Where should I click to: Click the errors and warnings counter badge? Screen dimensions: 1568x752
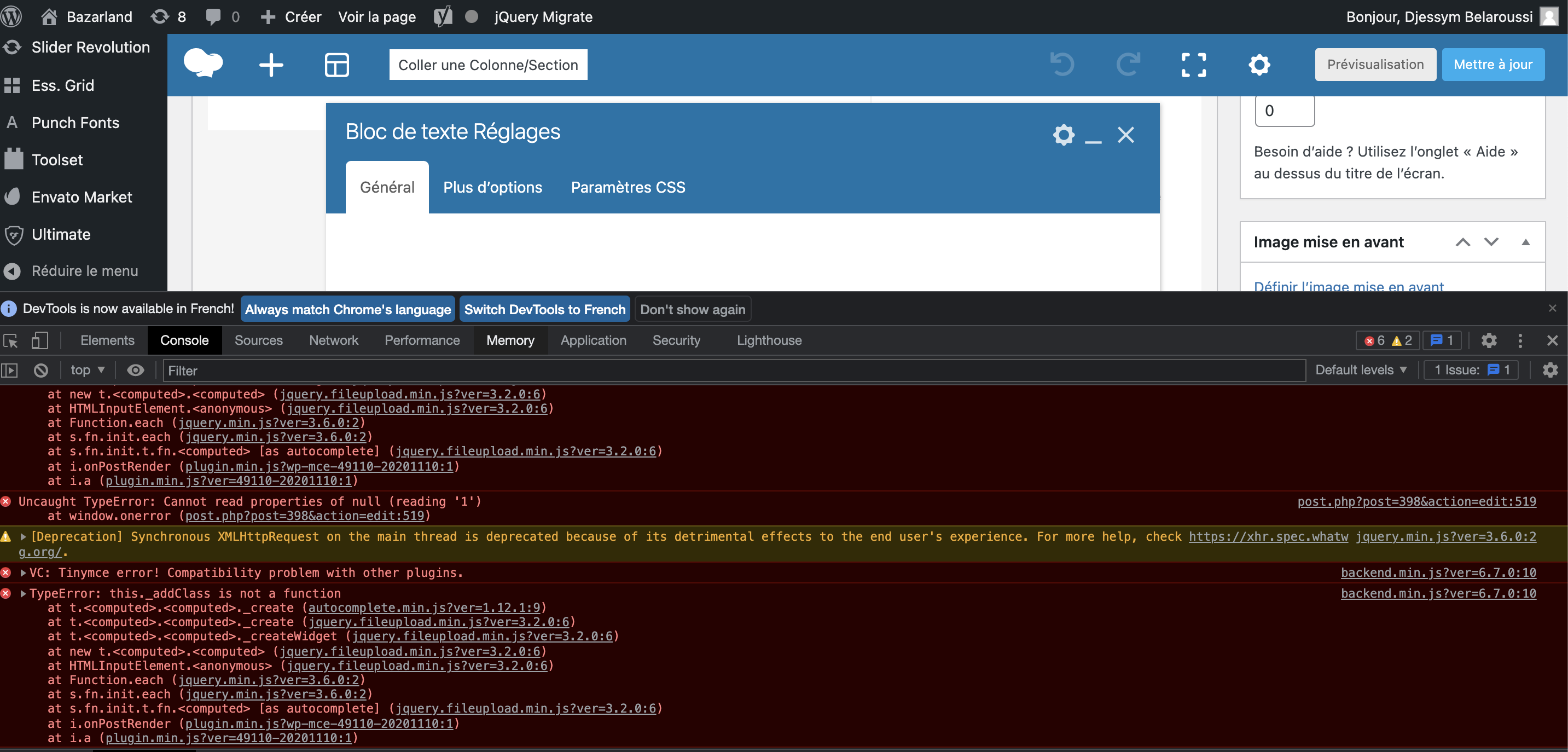[x=1387, y=340]
